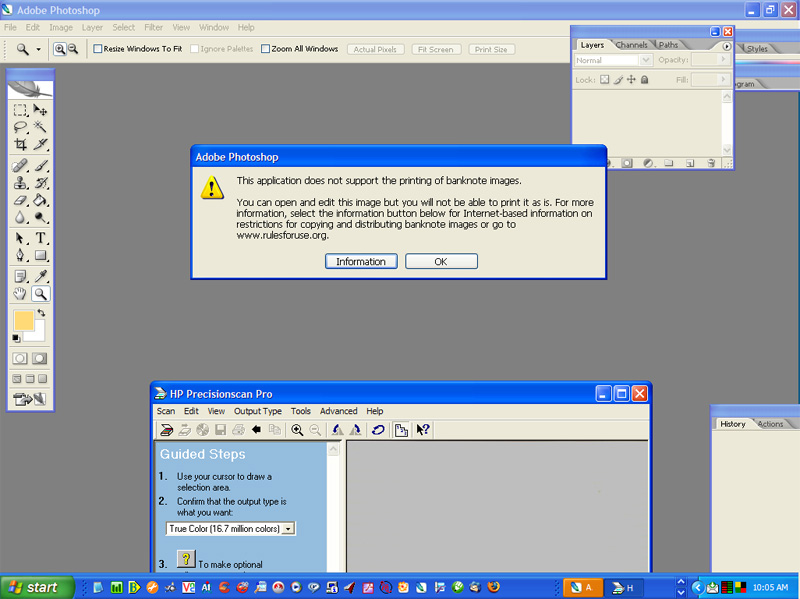This screenshot has width=800, height=599.
Task: Click the Zoom In magnifier in HP Precisionscan
Action: click(x=297, y=430)
